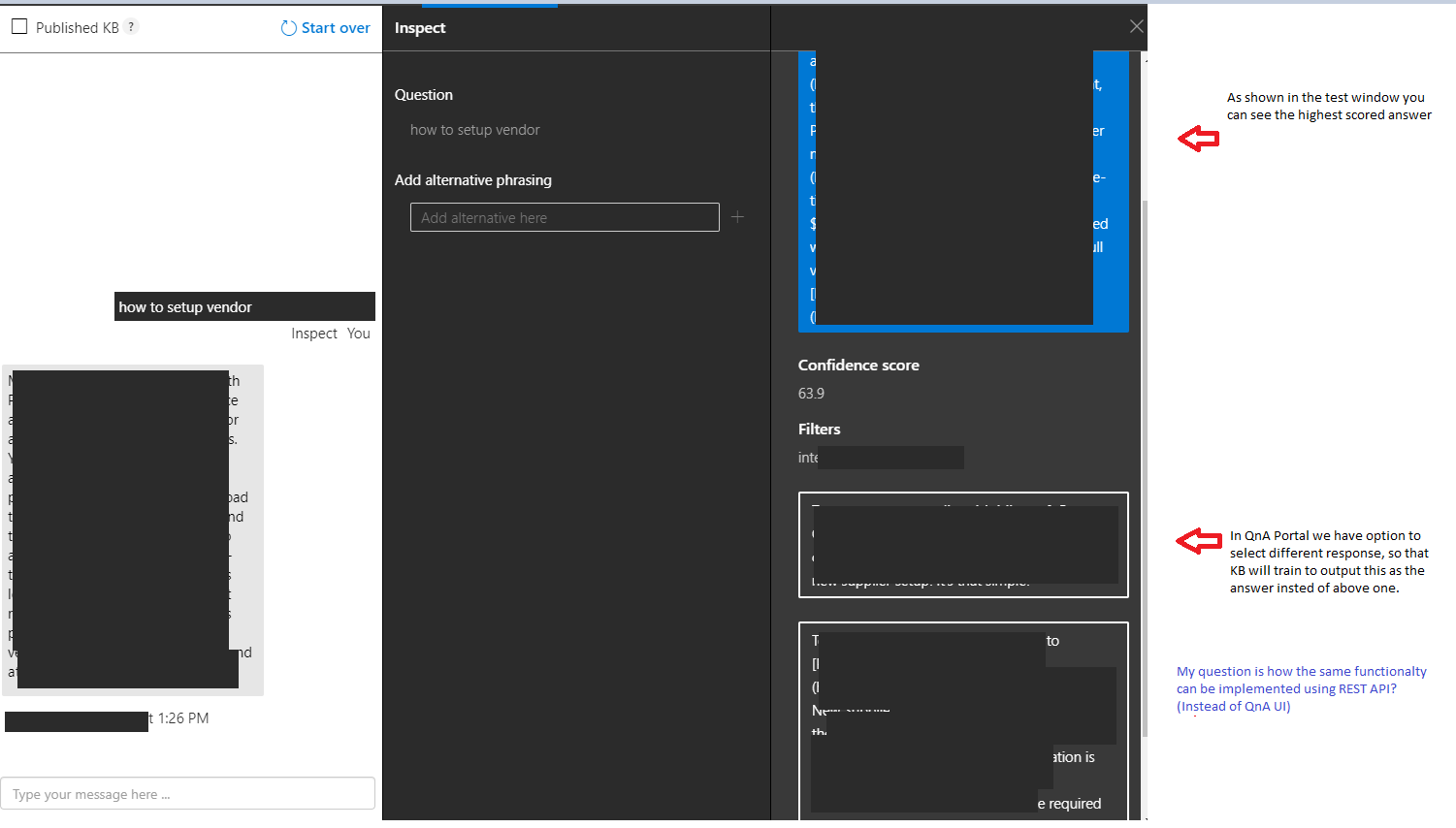This screenshot has width=1456, height=828.
Task: Click the confidence score value 63.9
Action: (x=813, y=393)
